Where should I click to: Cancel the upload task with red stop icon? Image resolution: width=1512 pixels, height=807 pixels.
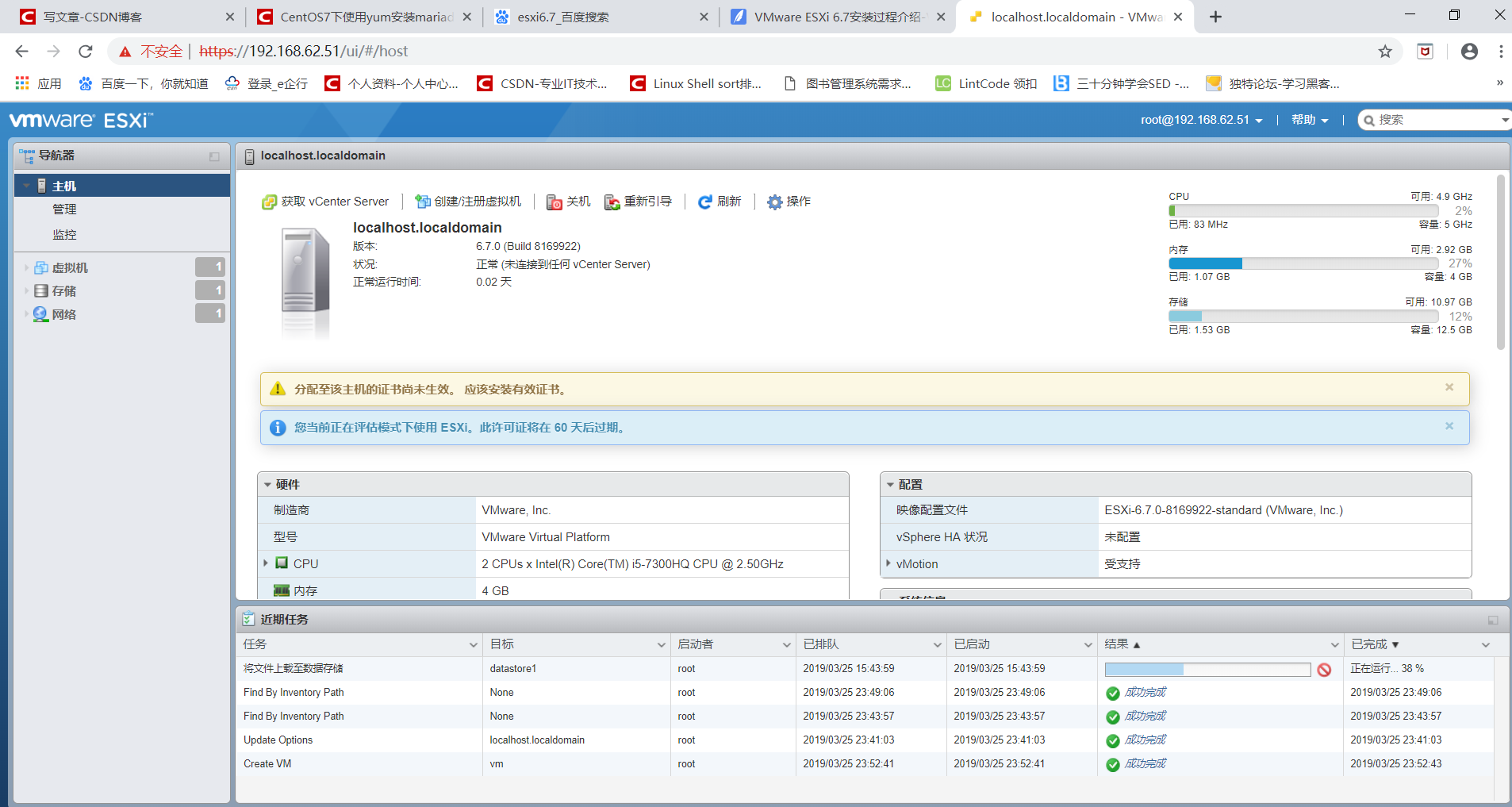(1324, 670)
